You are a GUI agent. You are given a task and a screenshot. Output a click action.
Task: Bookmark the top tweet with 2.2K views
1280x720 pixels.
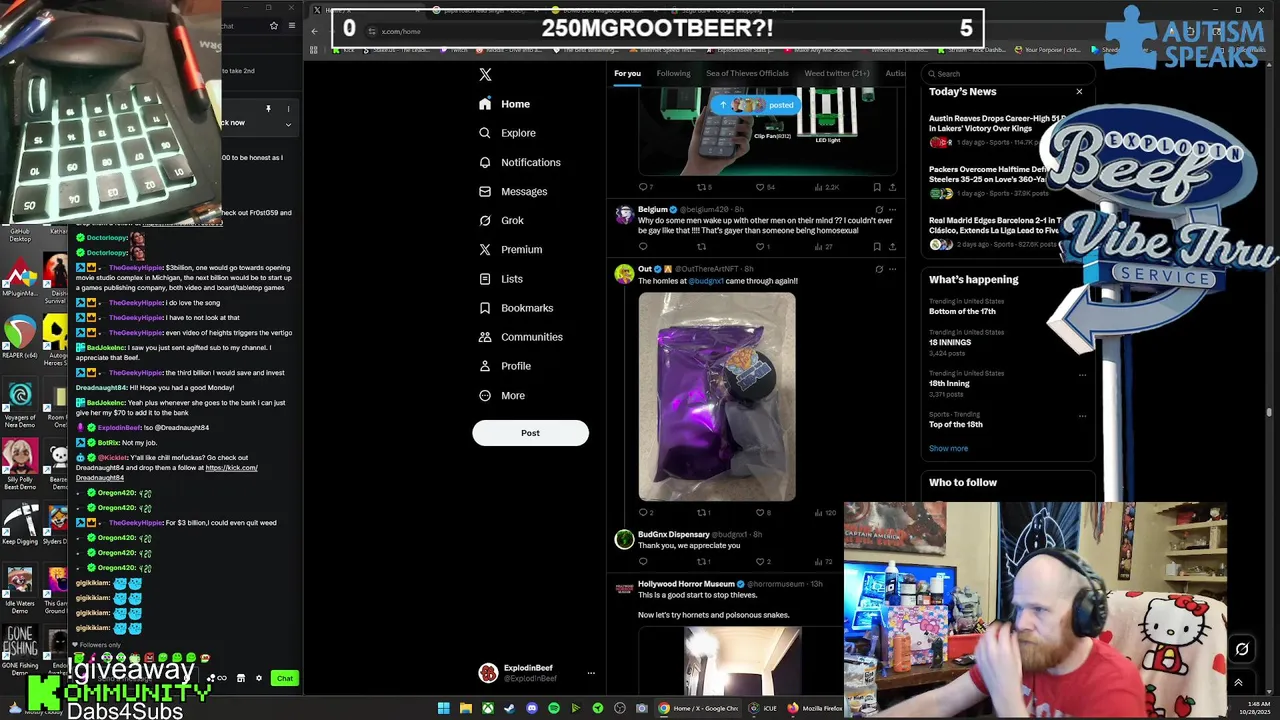tap(877, 187)
